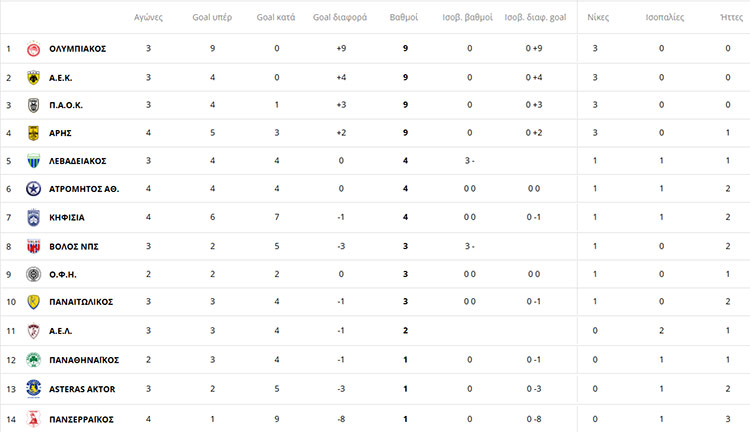Click the Α.Ε.Λ. table row name
The image size is (750, 432).
click(x=61, y=330)
